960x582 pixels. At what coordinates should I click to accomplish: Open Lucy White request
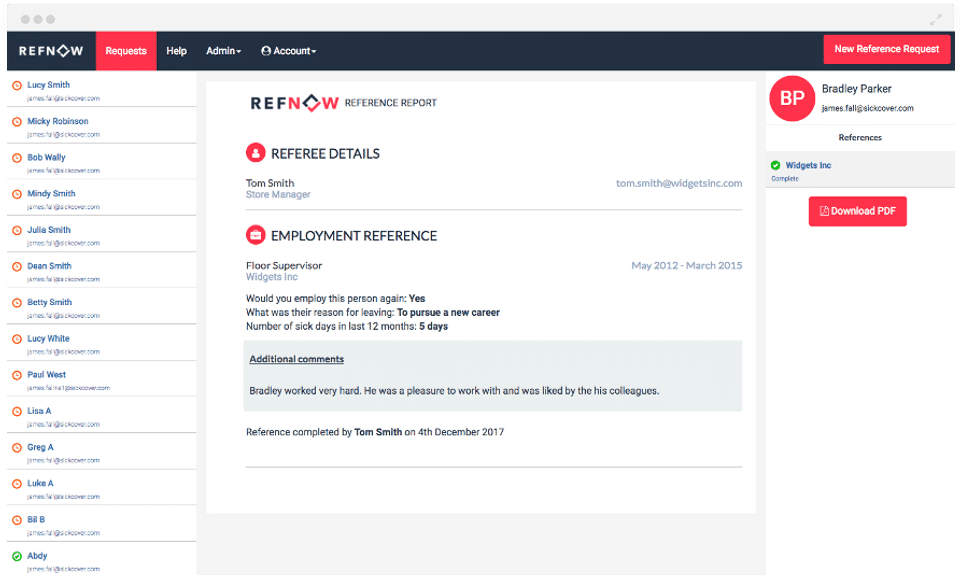point(102,343)
